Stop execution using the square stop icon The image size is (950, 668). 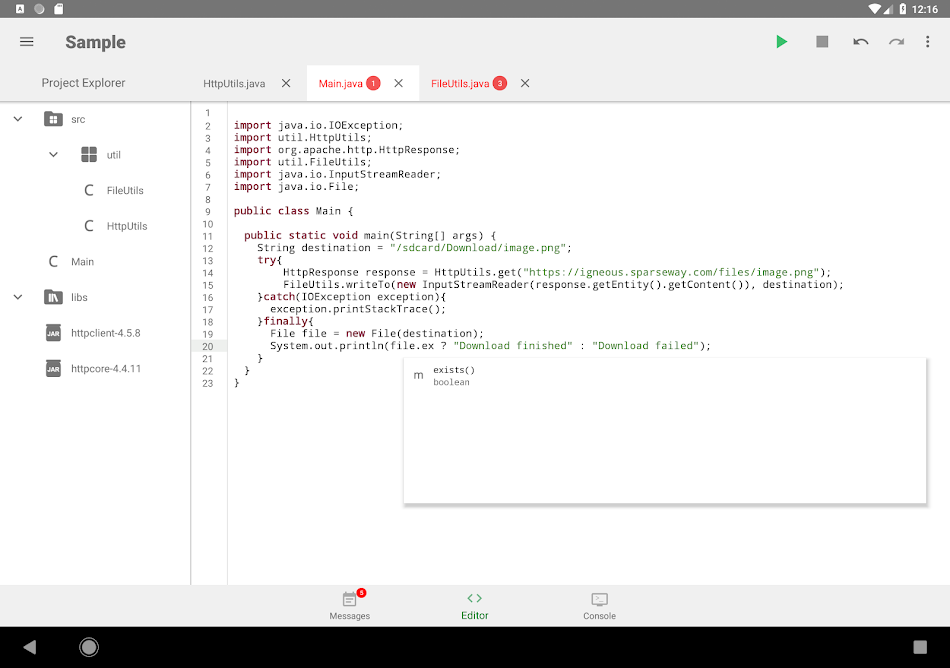(822, 42)
